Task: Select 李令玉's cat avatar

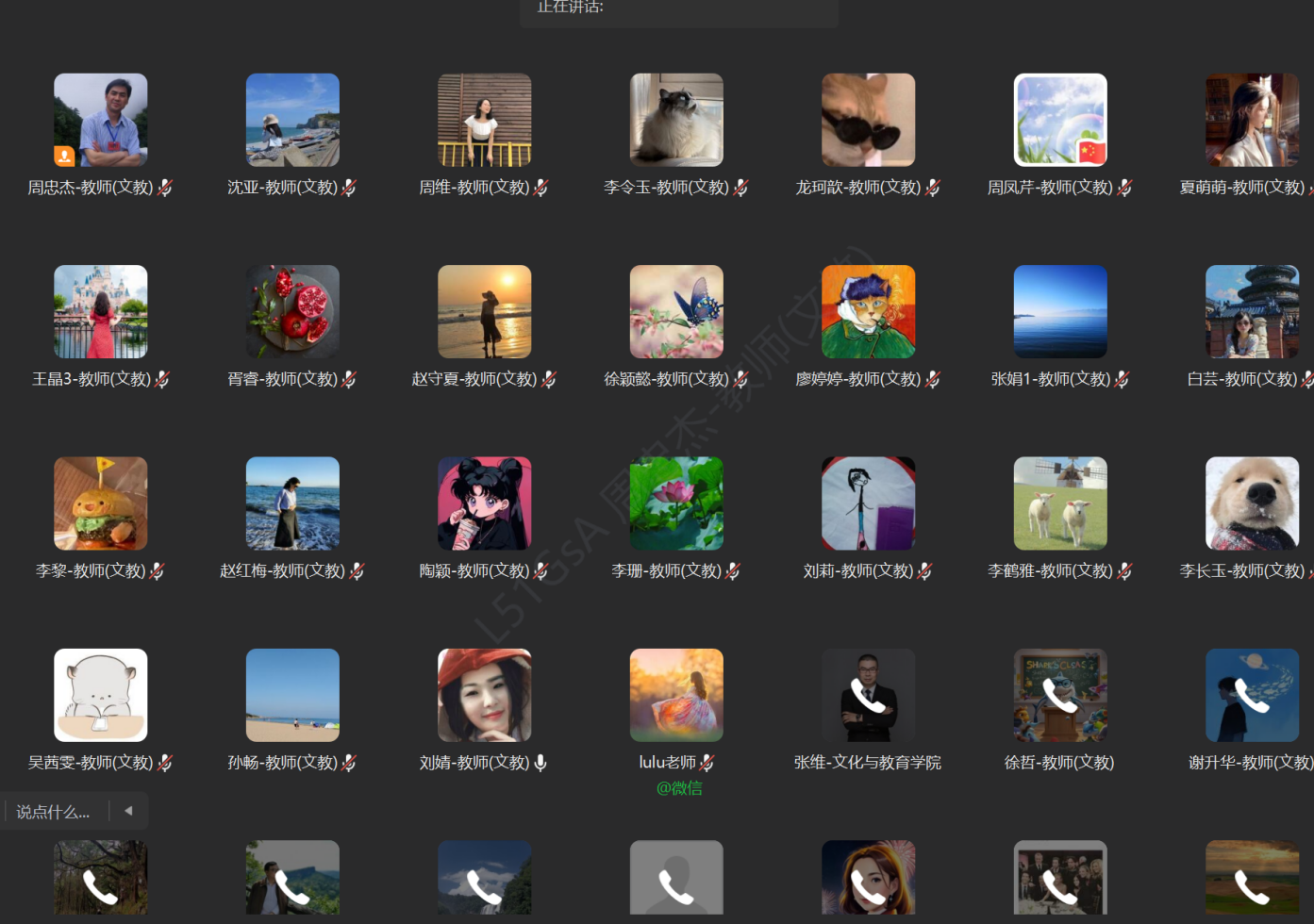Action: (676, 120)
